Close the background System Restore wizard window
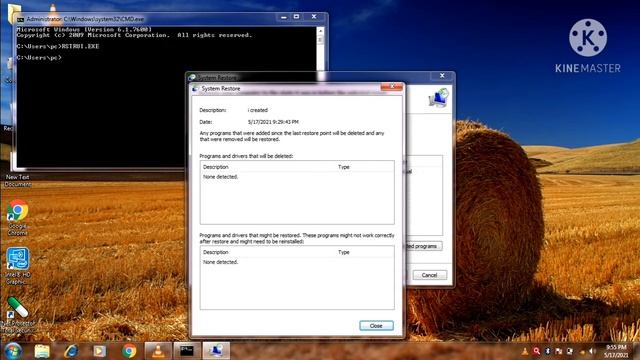 tap(442, 76)
